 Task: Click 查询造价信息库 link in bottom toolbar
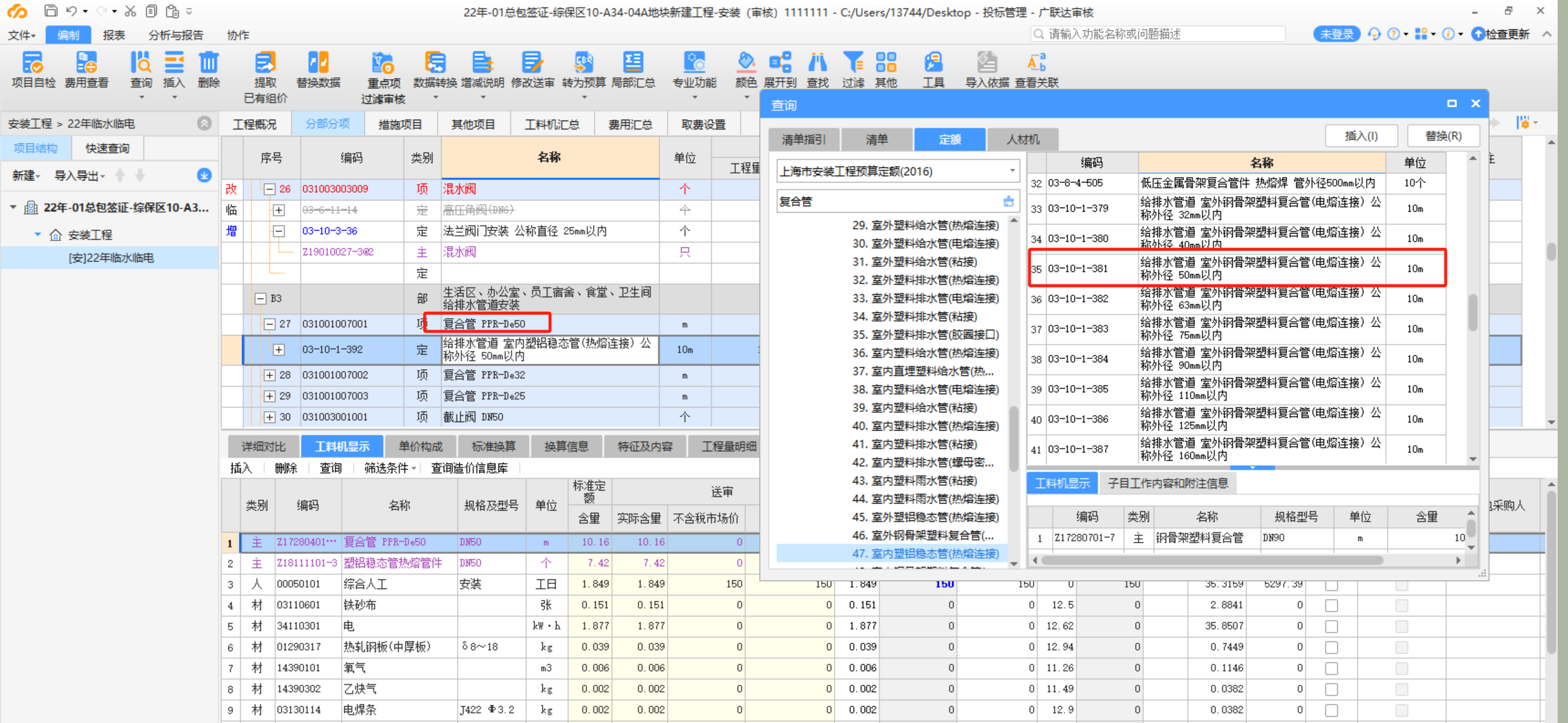coord(469,468)
